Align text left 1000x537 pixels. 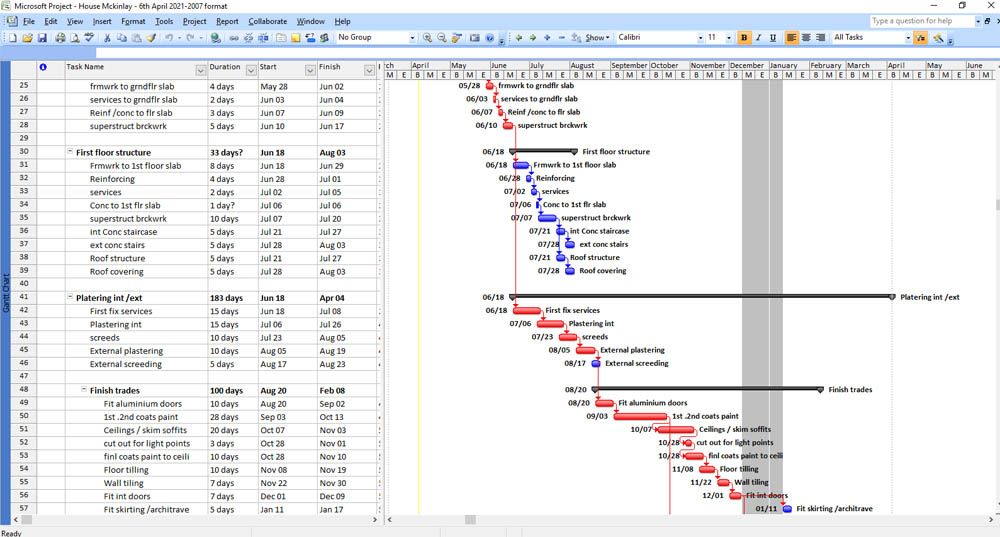tap(791, 38)
